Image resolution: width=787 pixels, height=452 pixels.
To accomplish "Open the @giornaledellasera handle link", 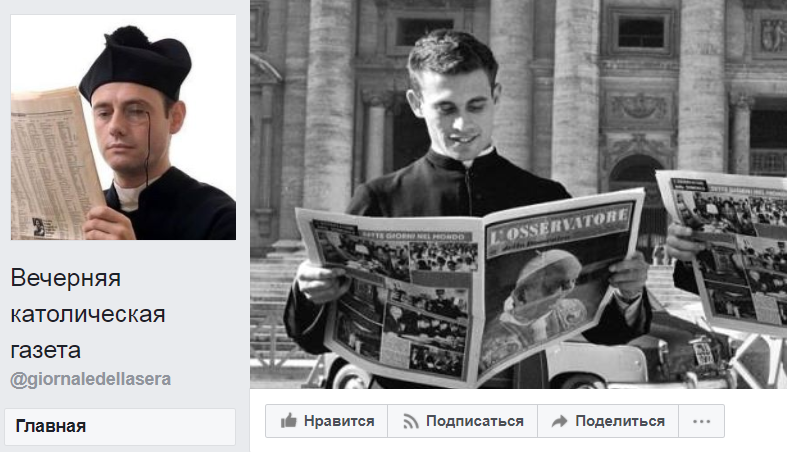I will point(90,379).
